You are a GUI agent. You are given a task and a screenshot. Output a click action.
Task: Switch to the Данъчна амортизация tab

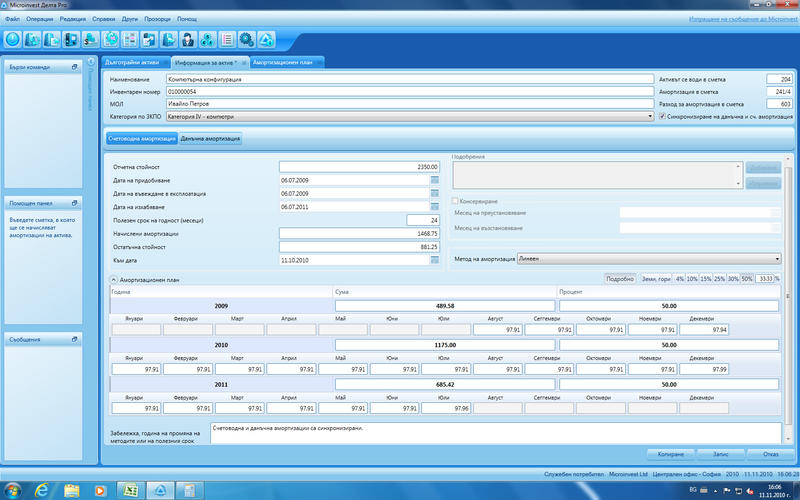[211, 139]
